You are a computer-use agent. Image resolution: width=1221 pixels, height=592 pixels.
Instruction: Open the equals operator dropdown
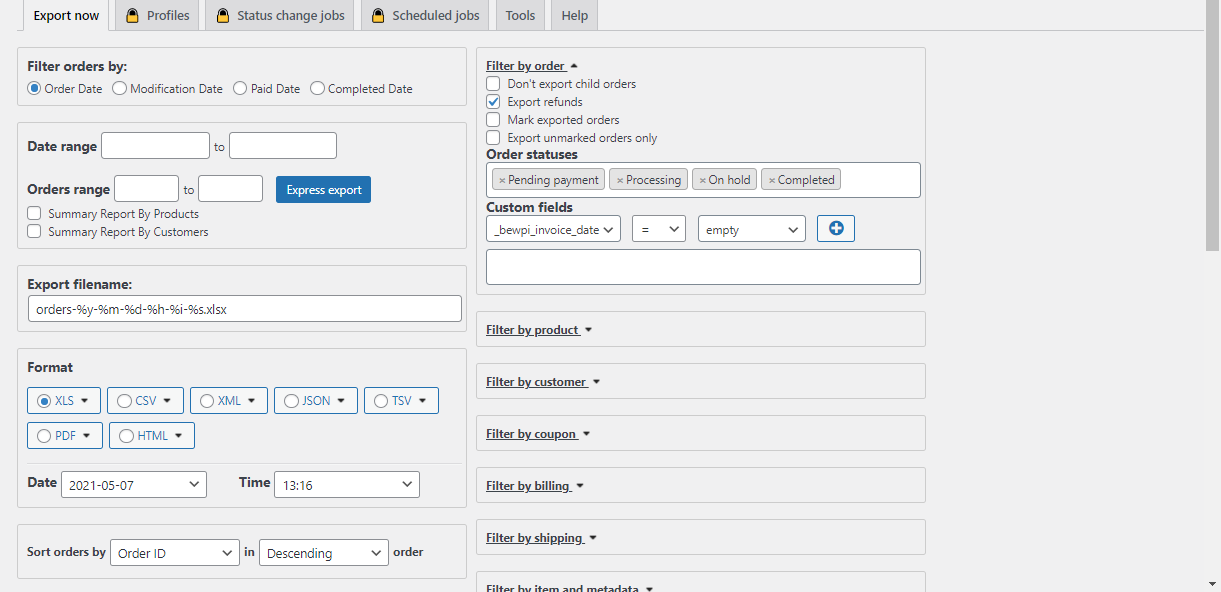(x=658, y=229)
